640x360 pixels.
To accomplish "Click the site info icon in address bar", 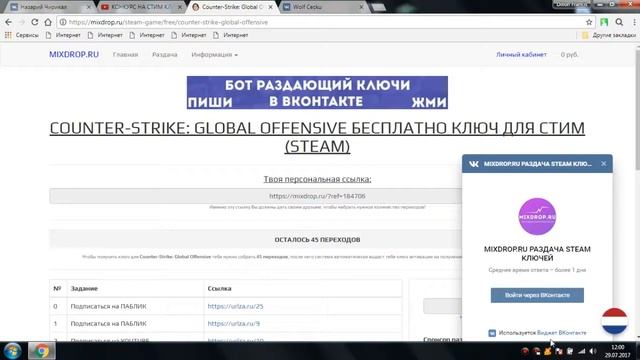I will (63, 22).
